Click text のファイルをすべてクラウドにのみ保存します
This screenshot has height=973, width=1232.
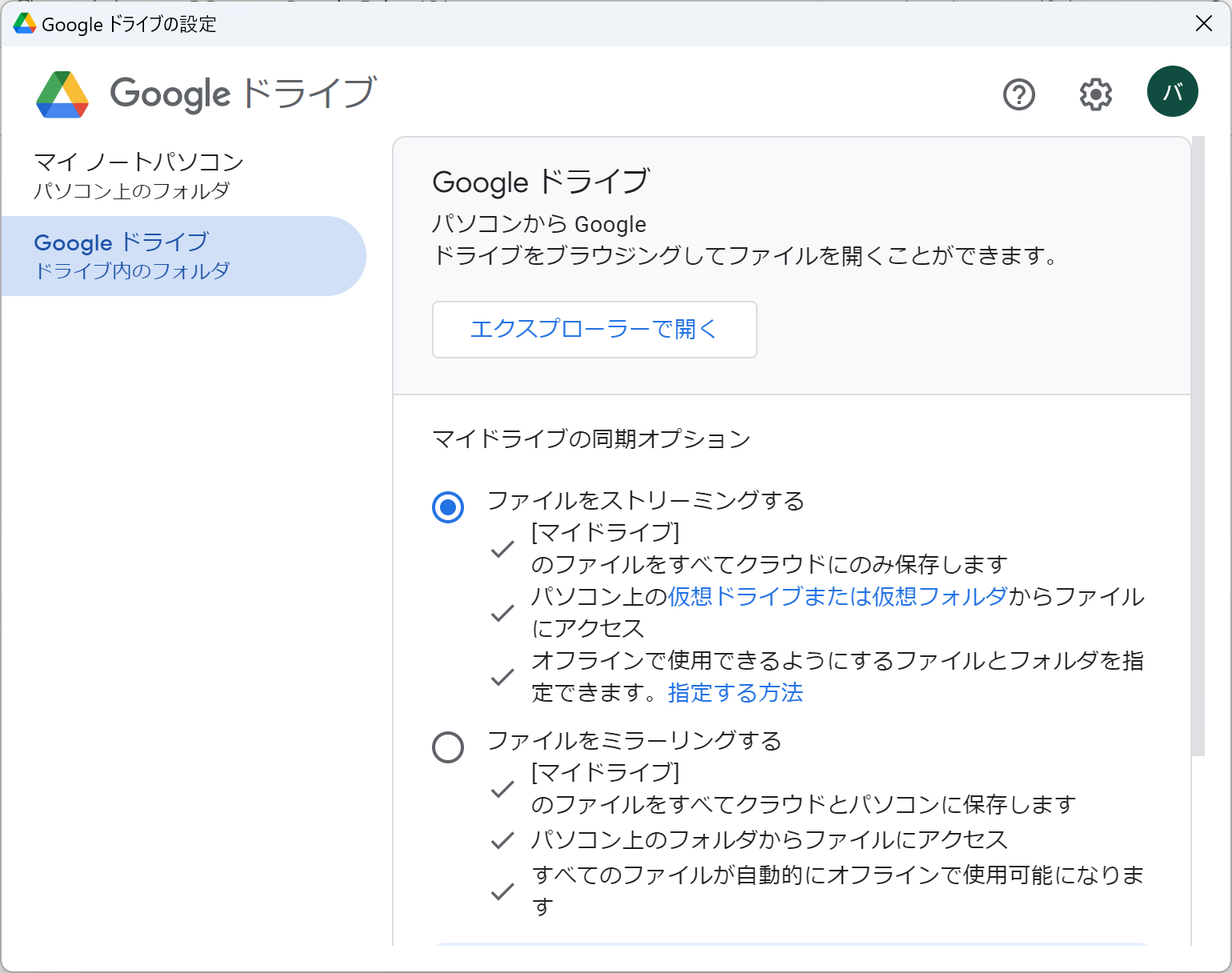click(x=769, y=564)
